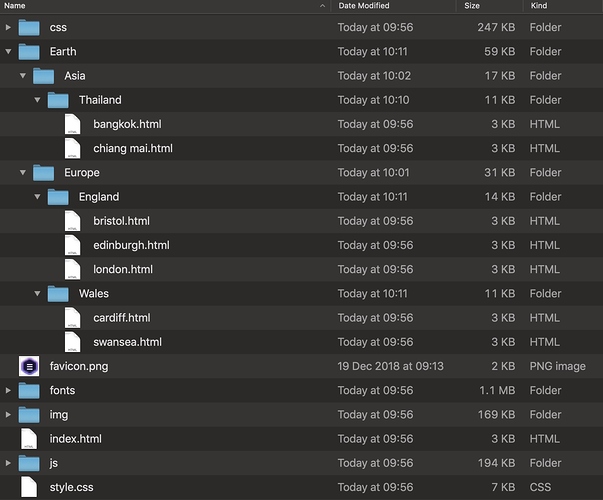Select the edinburgh.html file name
The image size is (603, 500).
pos(131,245)
